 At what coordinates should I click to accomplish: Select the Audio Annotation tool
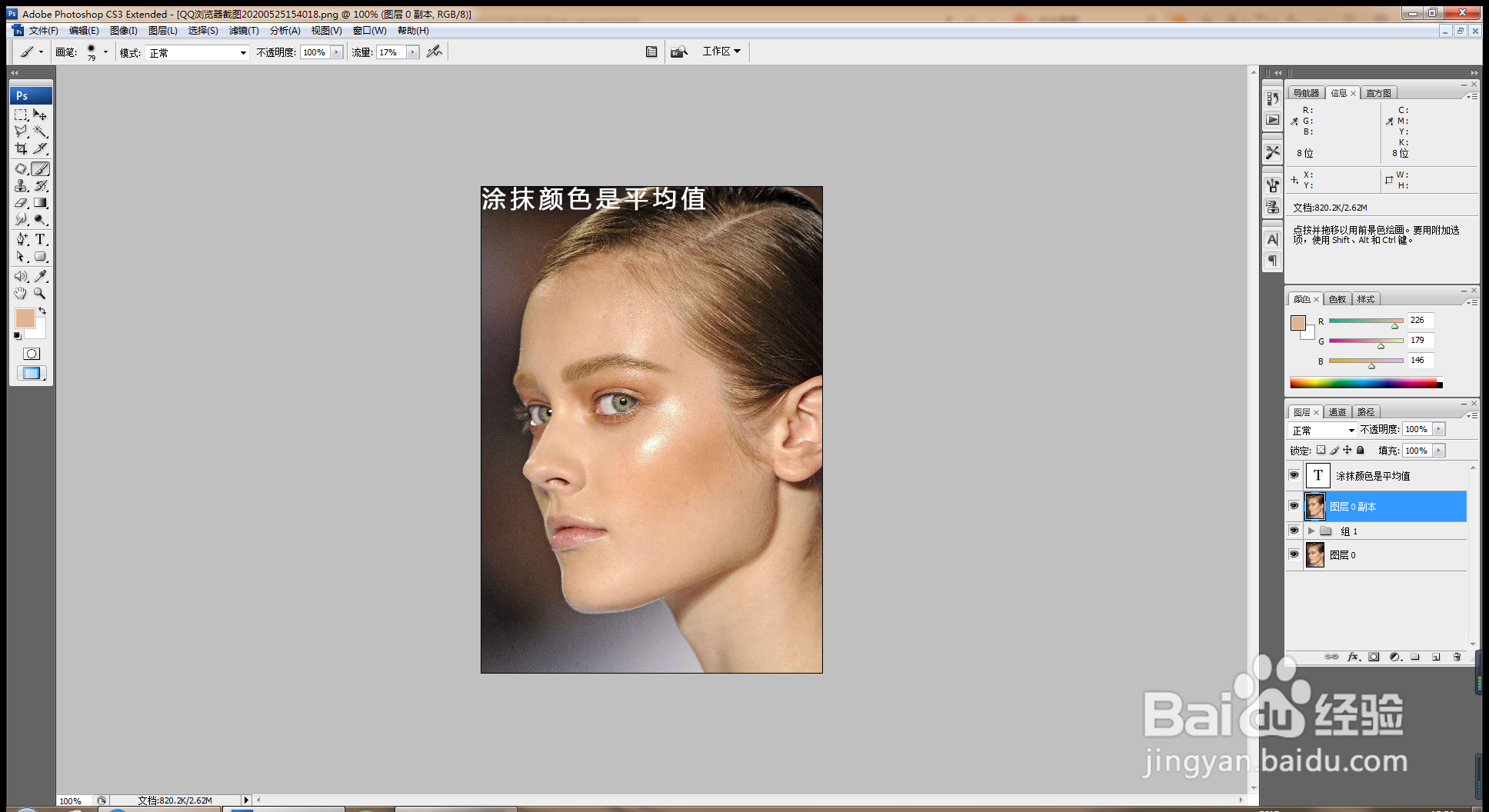22,276
